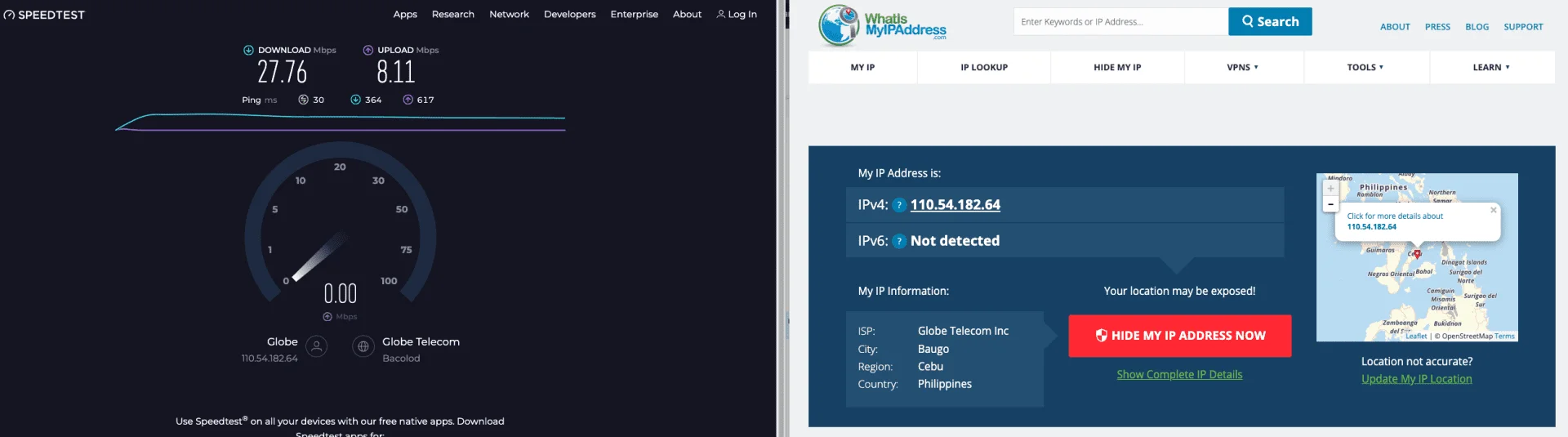
Task: Click the WhatIsMyIPAddress globe logo
Action: pos(840,25)
